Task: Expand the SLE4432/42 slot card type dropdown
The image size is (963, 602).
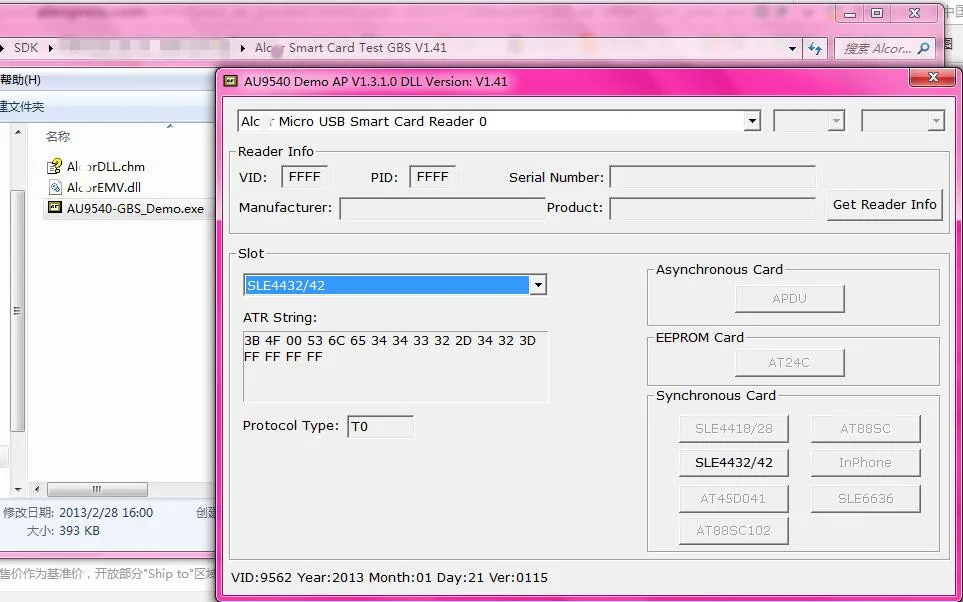Action: [538, 285]
